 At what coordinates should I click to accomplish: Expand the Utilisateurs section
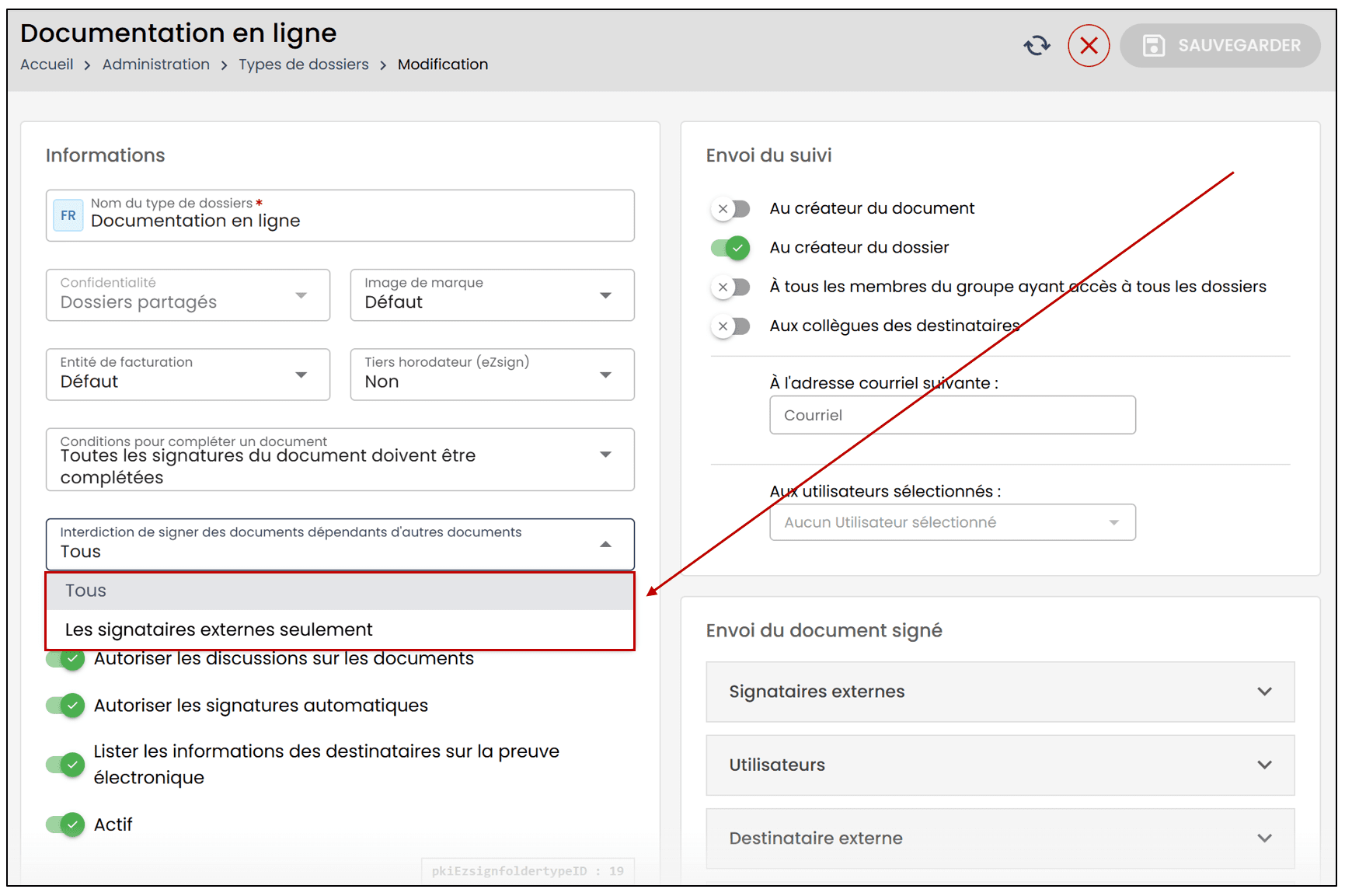(x=999, y=765)
